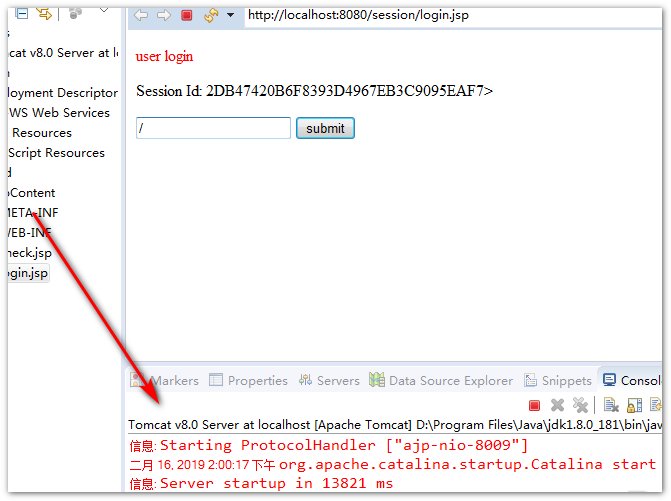Viewport: 671px width, 501px height.
Task: Click Link with Editor icon in explorer
Action: click(x=44, y=13)
